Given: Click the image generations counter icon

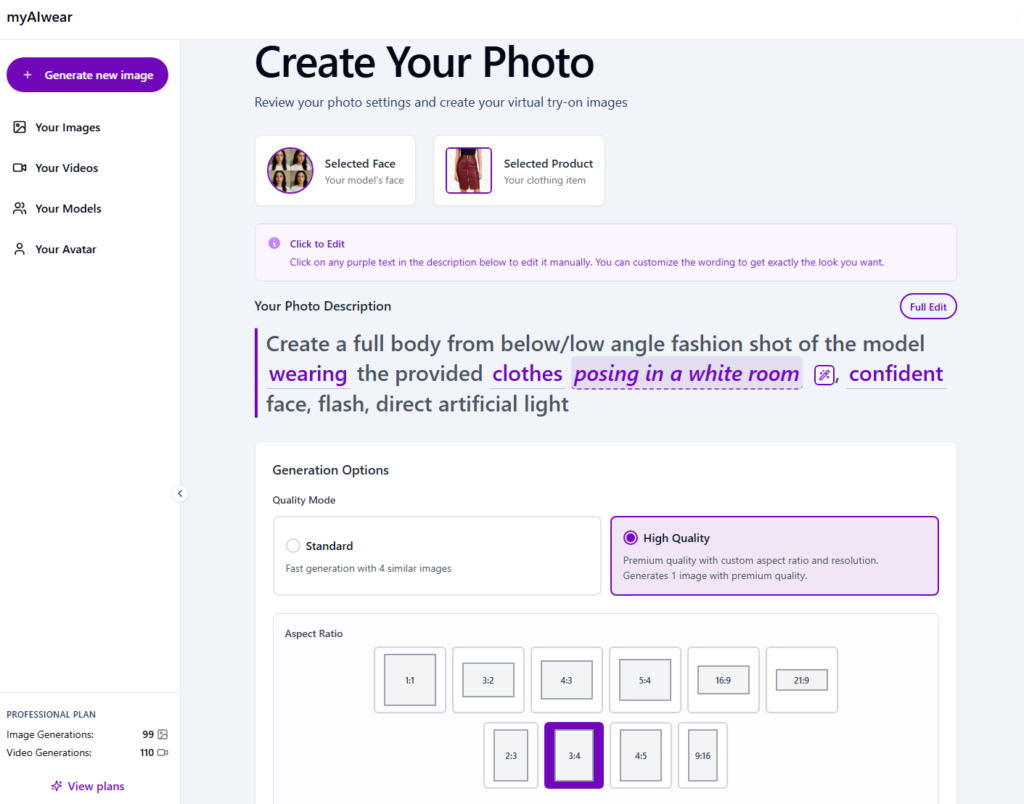Looking at the screenshot, I should click(163, 735).
